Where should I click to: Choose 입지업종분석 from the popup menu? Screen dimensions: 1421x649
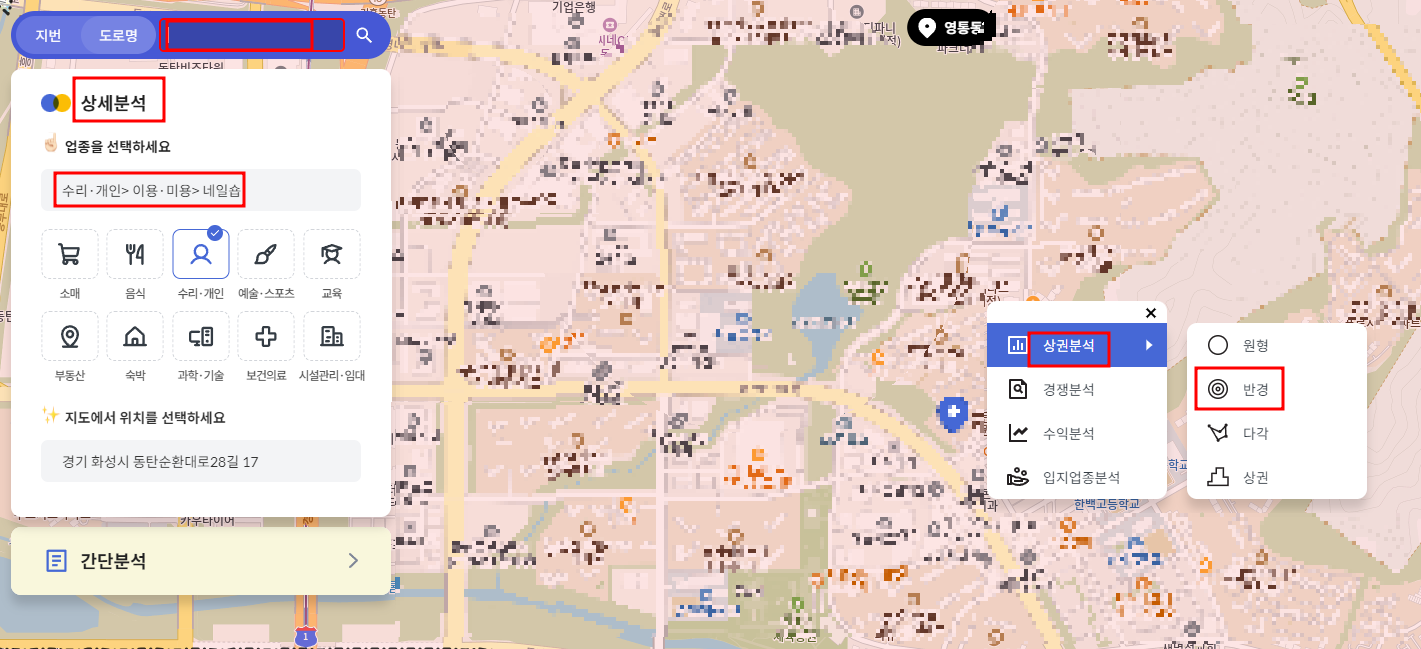coord(1076,477)
